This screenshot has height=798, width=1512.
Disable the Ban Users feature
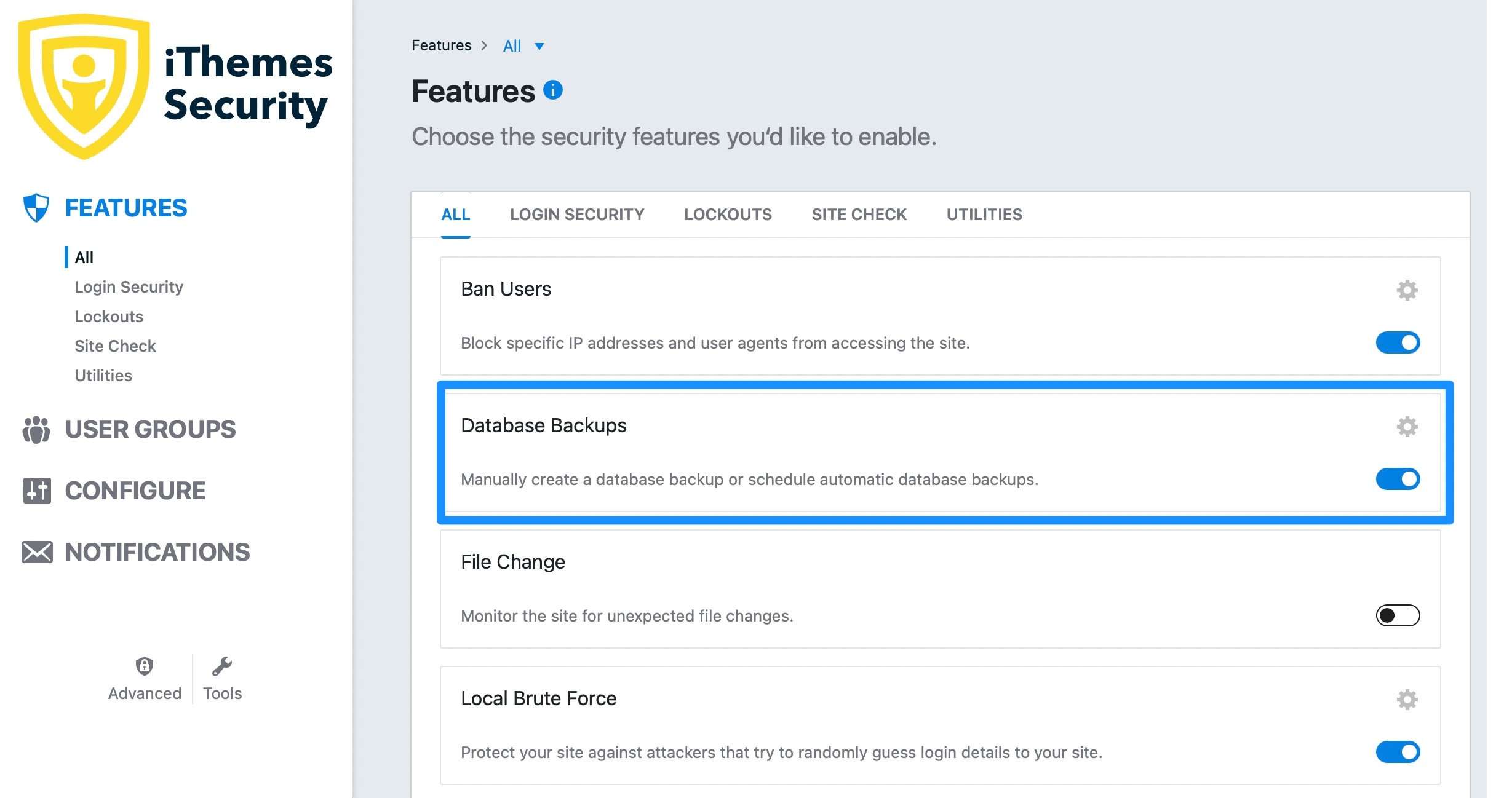1399,342
